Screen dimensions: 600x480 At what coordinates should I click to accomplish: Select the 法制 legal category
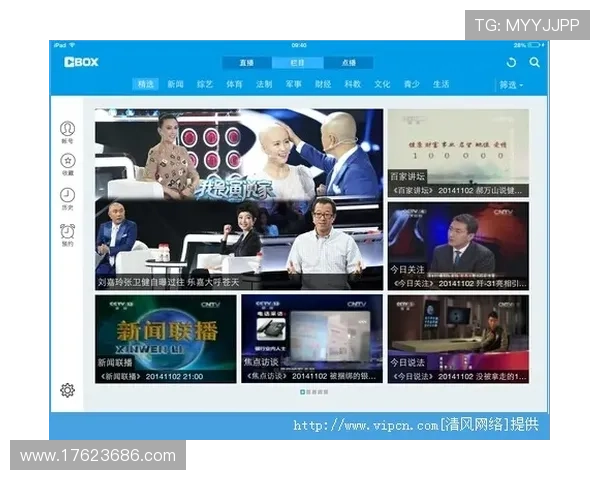tap(264, 84)
